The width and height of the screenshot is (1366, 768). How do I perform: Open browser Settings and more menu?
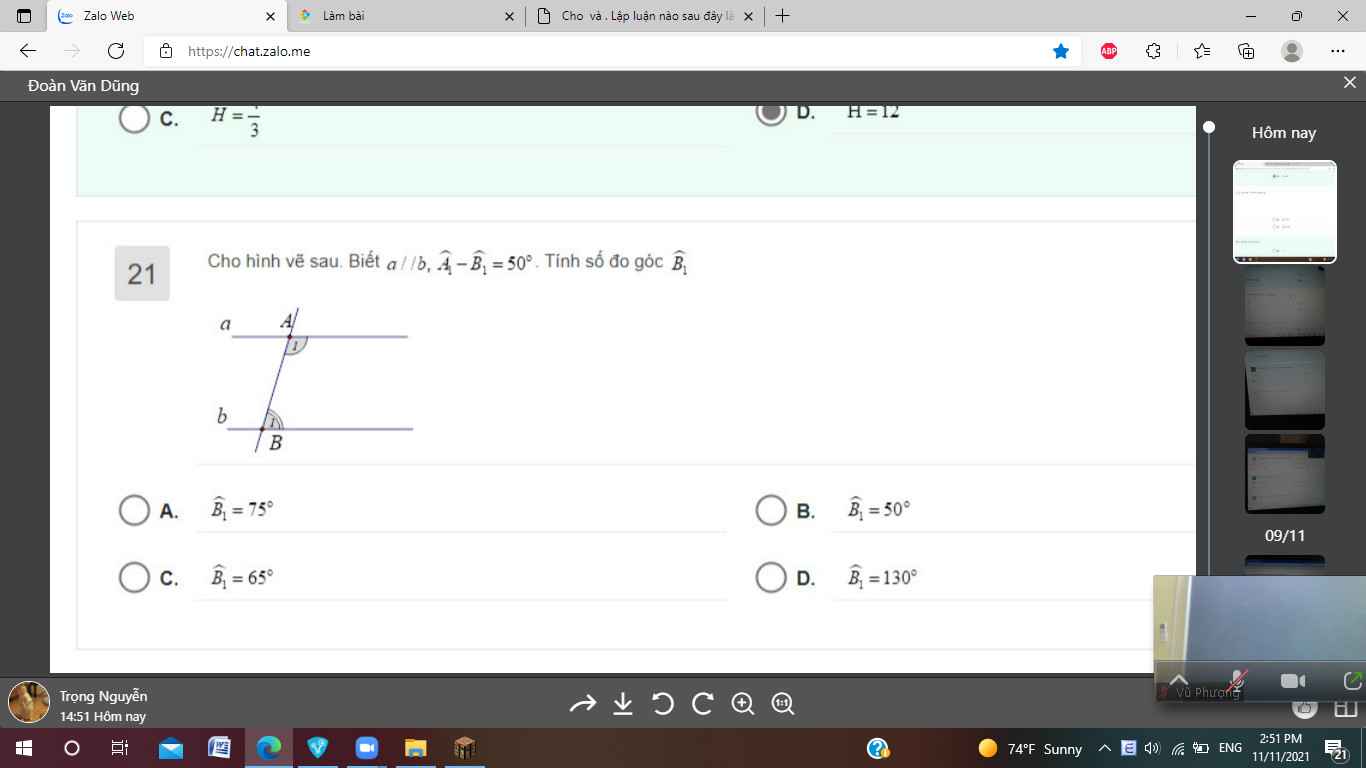tap(1338, 51)
